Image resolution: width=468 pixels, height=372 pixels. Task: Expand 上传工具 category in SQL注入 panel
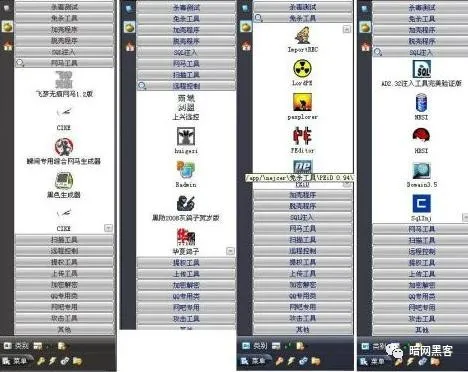421,274
